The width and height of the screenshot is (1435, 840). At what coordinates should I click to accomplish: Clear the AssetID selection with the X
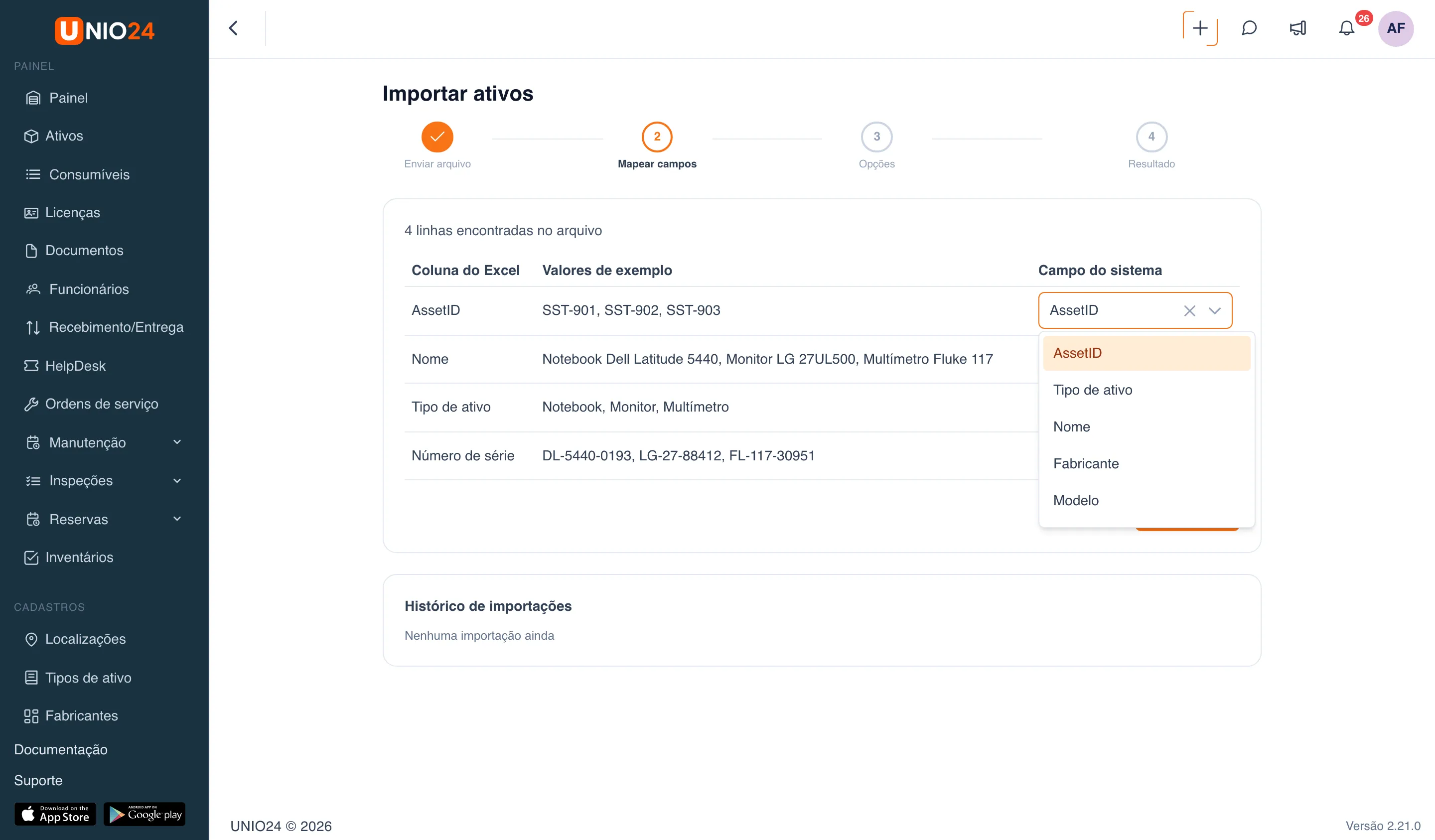(1189, 310)
